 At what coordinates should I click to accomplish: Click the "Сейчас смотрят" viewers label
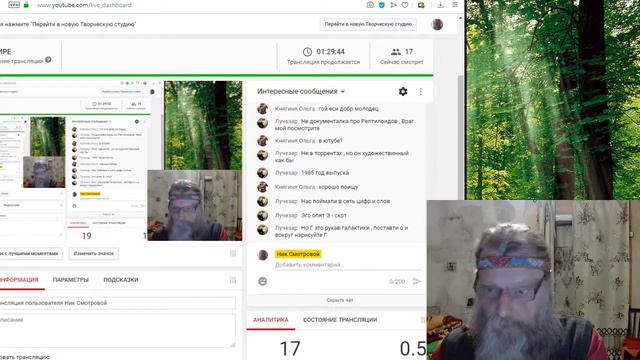point(402,62)
